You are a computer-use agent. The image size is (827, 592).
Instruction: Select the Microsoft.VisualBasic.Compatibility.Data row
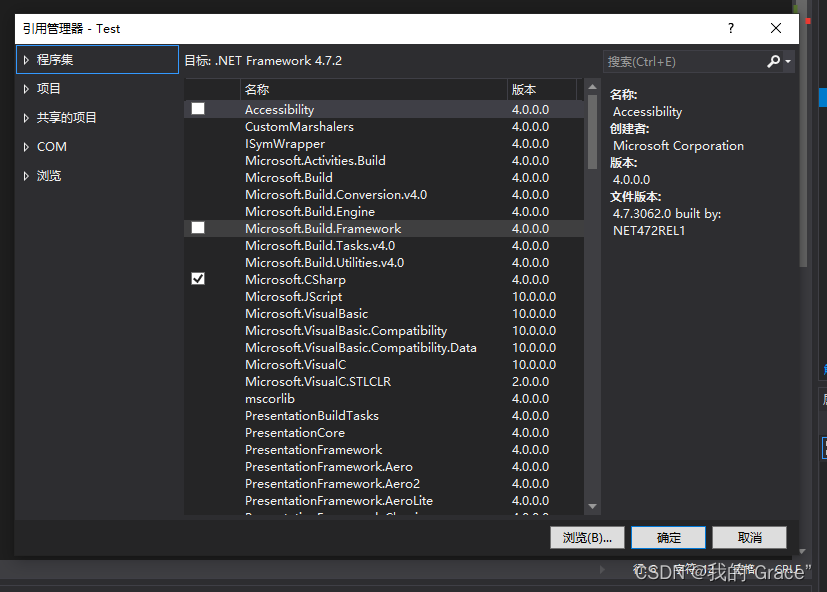coord(384,347)
